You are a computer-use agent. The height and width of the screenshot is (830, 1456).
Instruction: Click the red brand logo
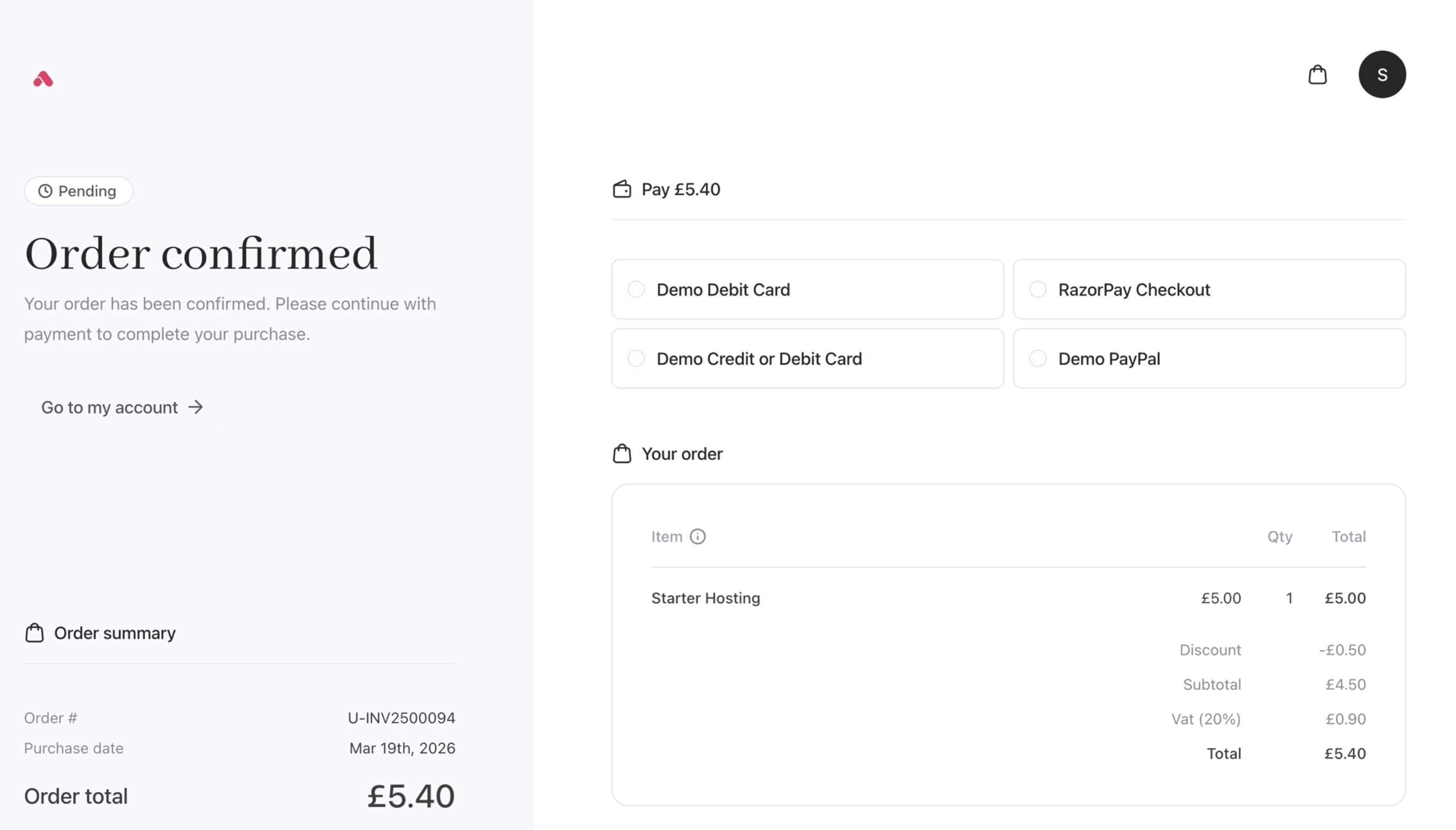click(43, 79)
